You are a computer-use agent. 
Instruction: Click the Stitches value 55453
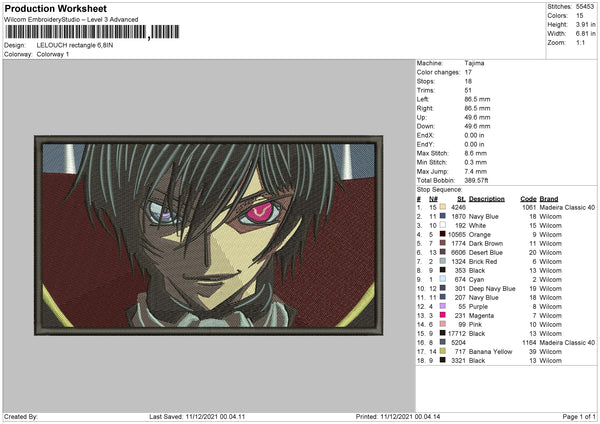coord(585,7)
